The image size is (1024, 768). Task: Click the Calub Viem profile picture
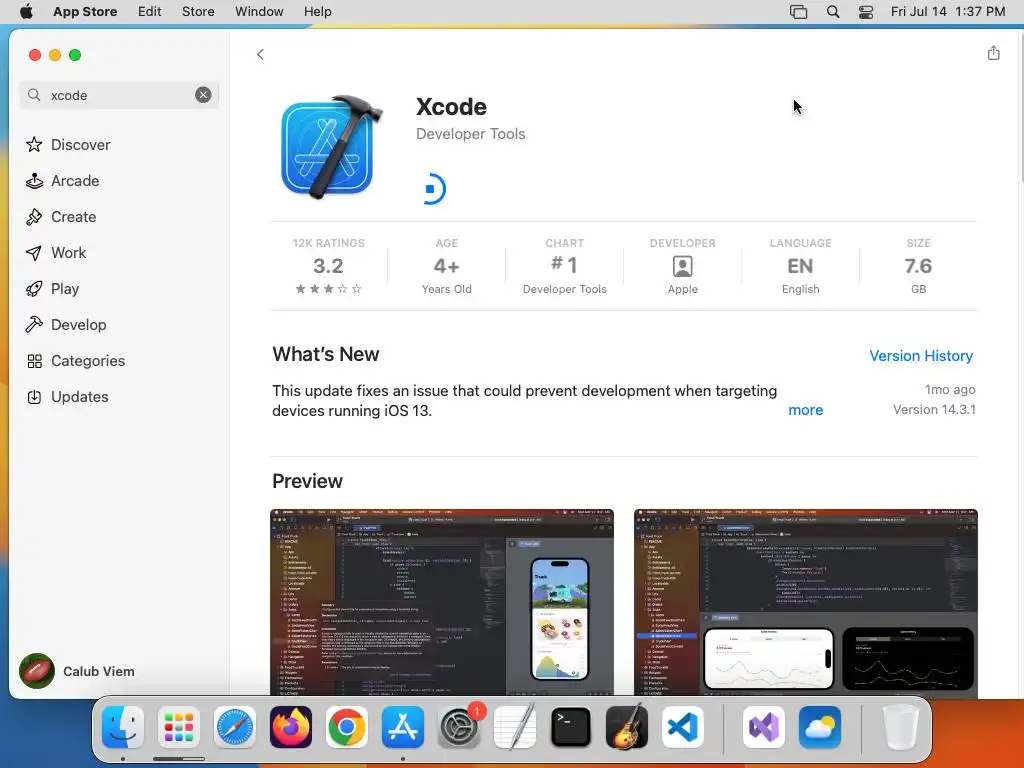37,671
